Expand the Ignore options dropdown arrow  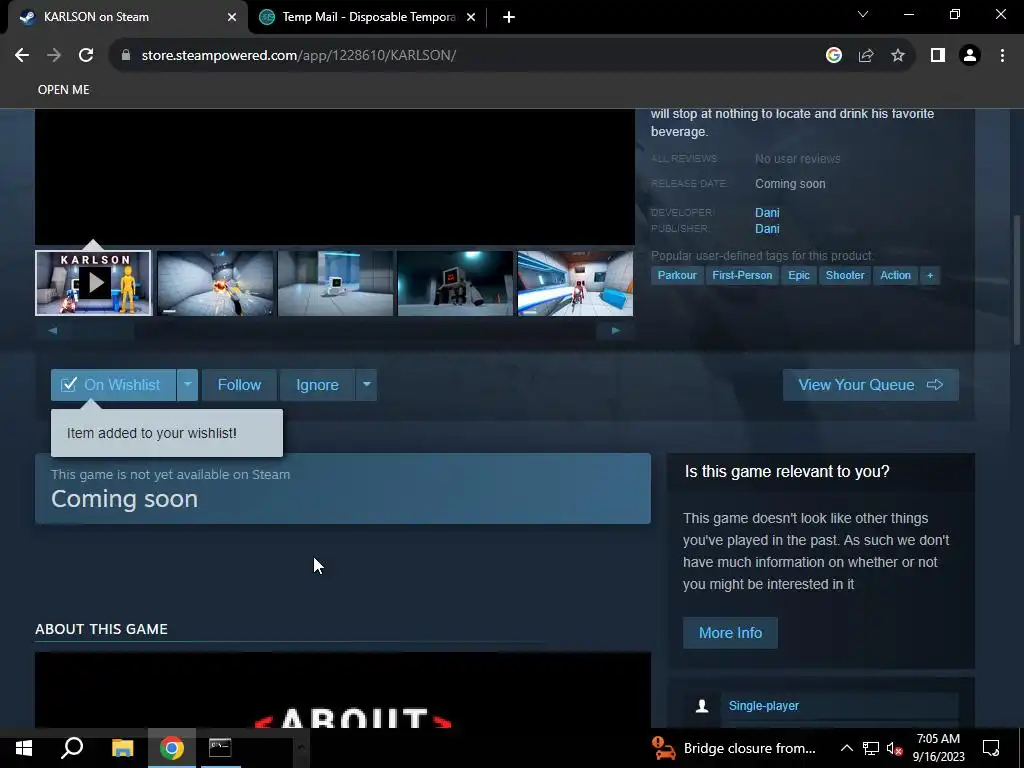(366, 385)
